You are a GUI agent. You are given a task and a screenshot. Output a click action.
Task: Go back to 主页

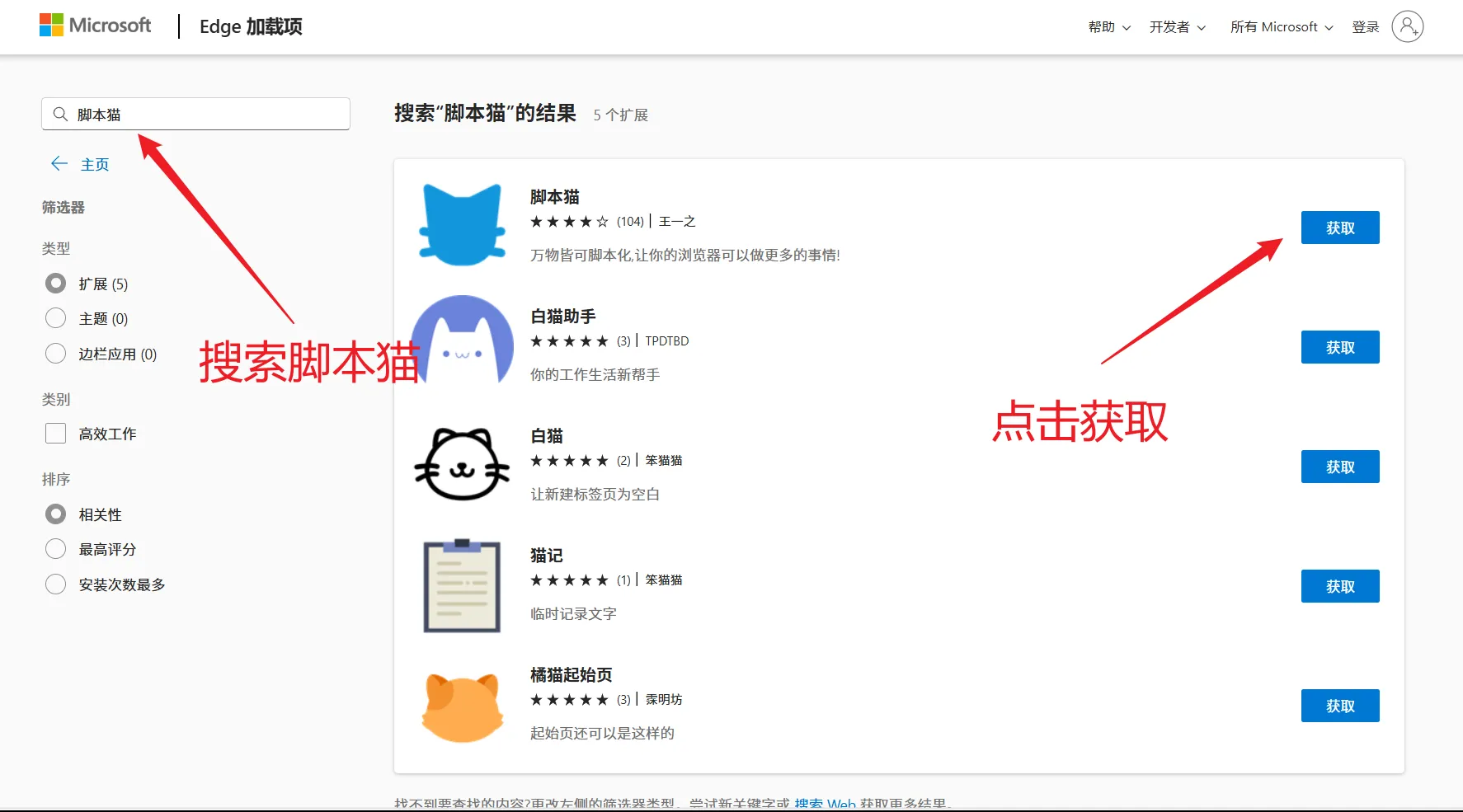point(95,164)
